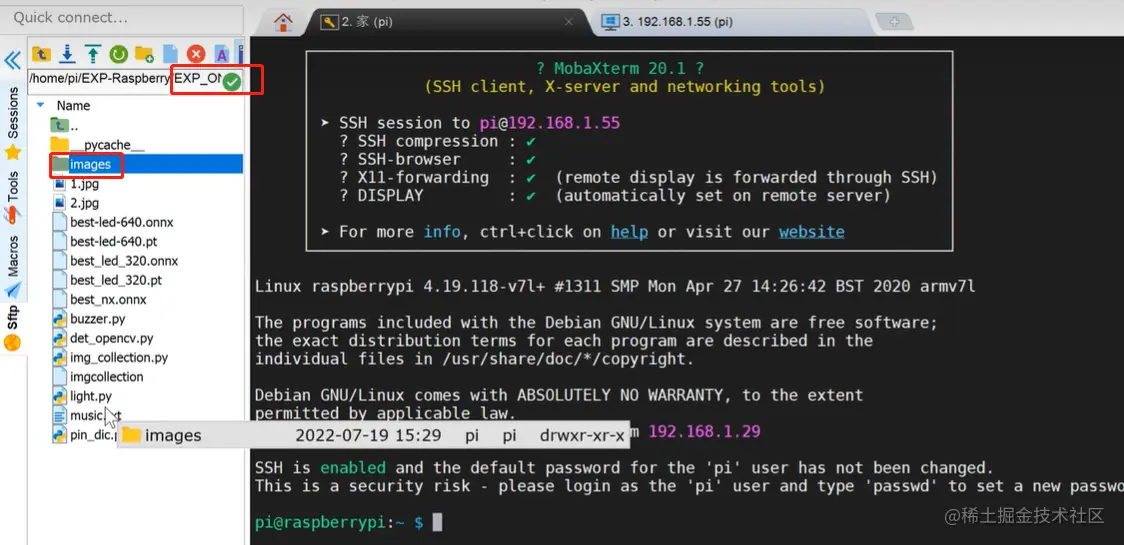Image resolution: width=1124 pixels, height=545 pixels.
Task: Delete the selected remote file
Action: click(x=196, y=54)
